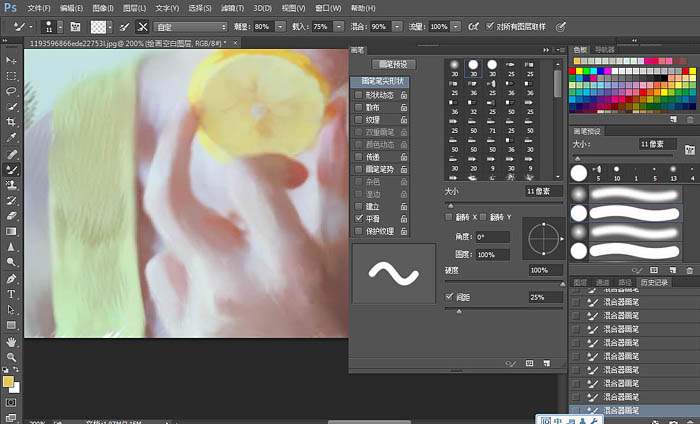700x424 pixels.
Task: Toggle the 平滑 smoothing checkbox
Action: click(x=358, y=218)
